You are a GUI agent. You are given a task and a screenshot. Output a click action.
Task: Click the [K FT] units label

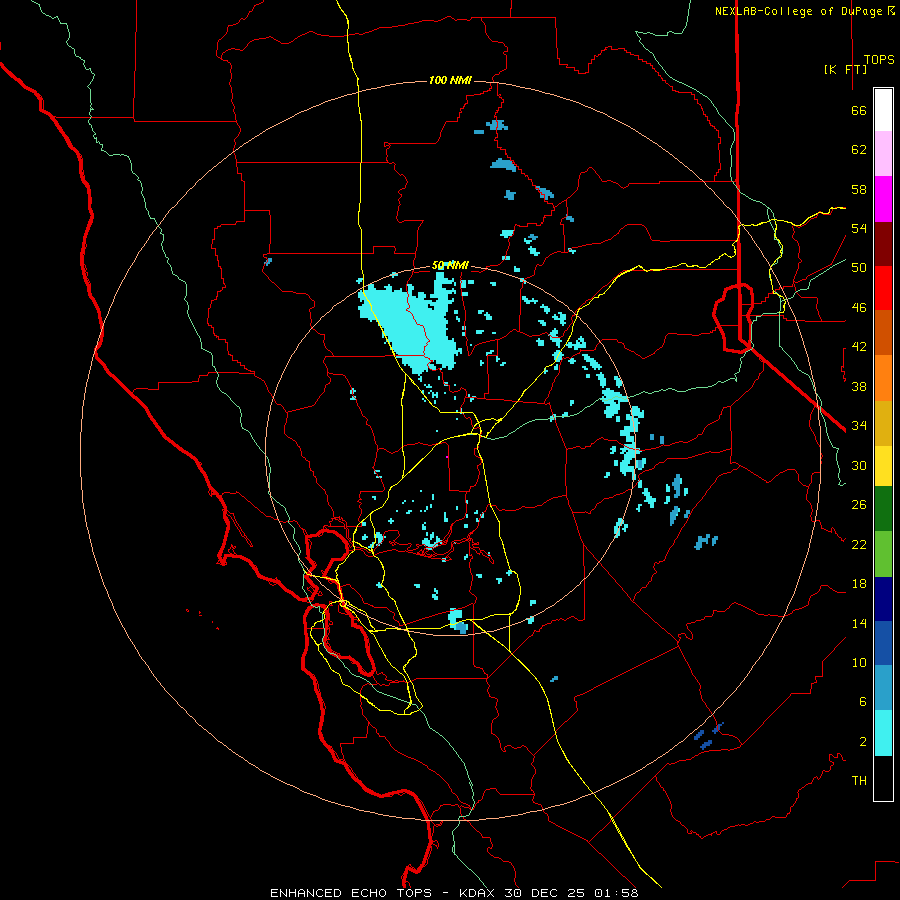[845, 69]
